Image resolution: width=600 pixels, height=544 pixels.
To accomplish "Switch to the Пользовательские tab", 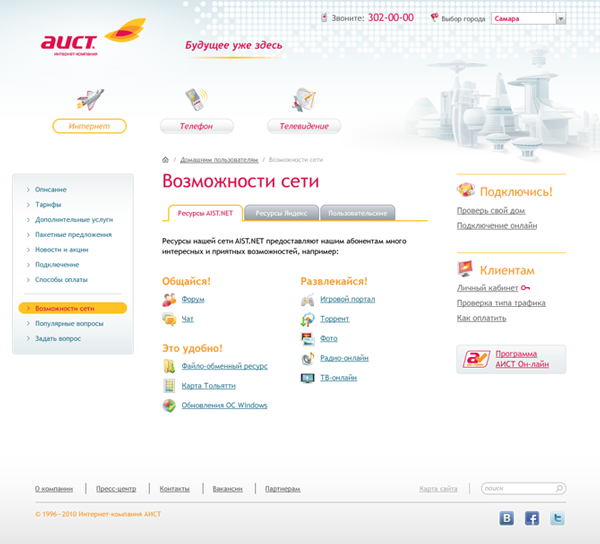I will click(x=358, y=213).
